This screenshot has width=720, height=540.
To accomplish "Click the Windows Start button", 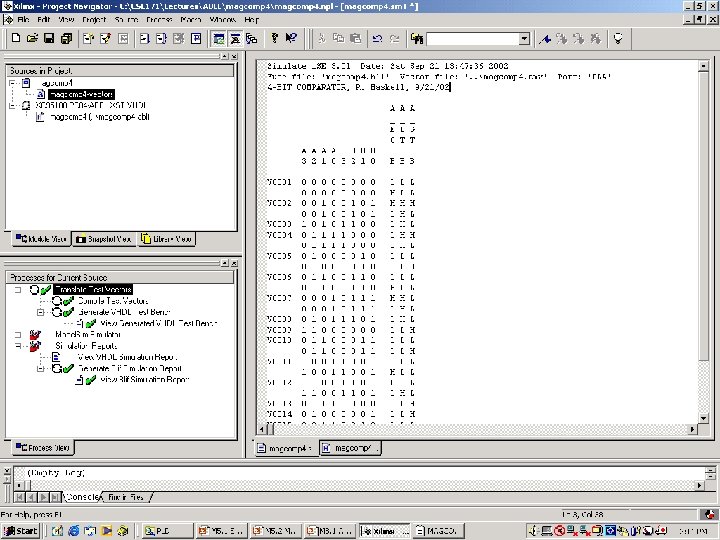I will [21, 531].
